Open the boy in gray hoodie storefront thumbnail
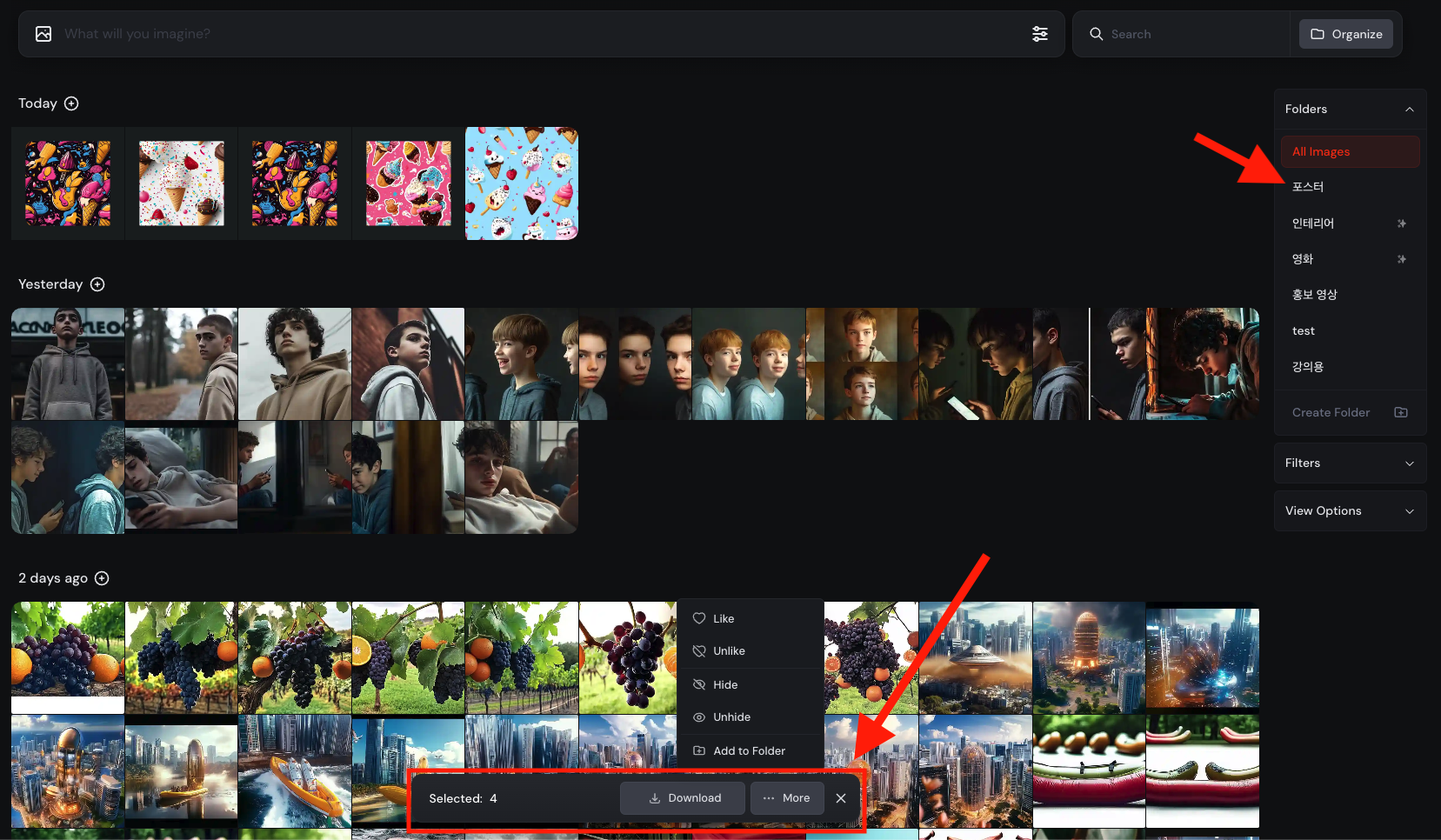Screen dimensions: 1441x840 coord(68,363)
